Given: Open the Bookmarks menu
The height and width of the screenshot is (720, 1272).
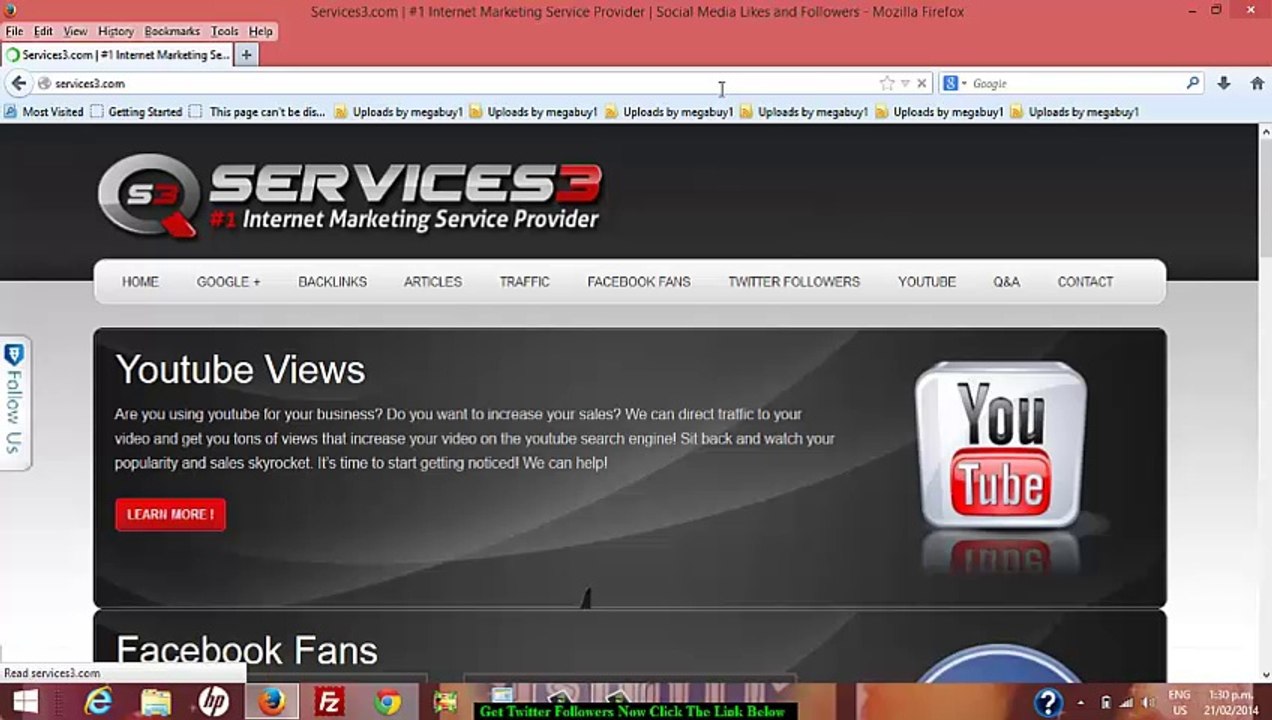Looking at the screenshot, I should tap(172, 32).
